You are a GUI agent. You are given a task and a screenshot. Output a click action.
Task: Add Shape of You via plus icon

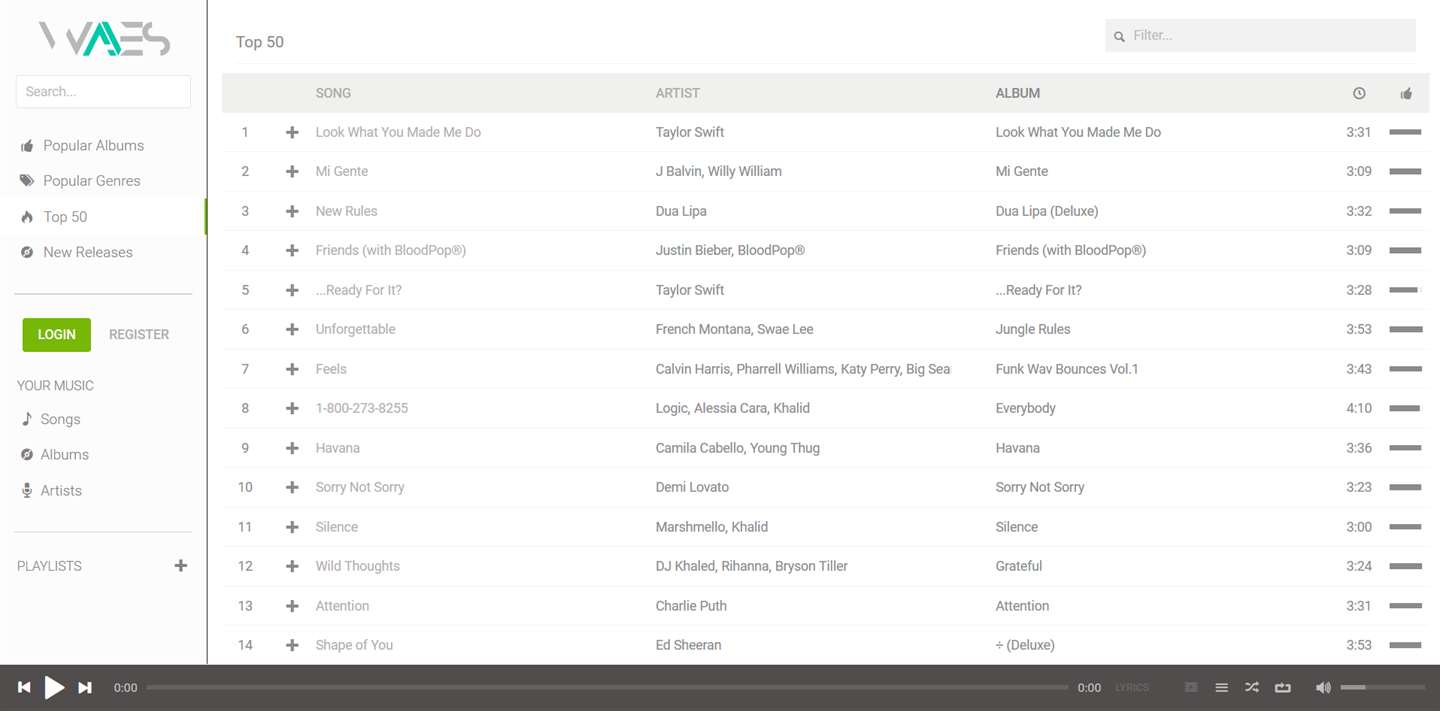tap(292, 645)
